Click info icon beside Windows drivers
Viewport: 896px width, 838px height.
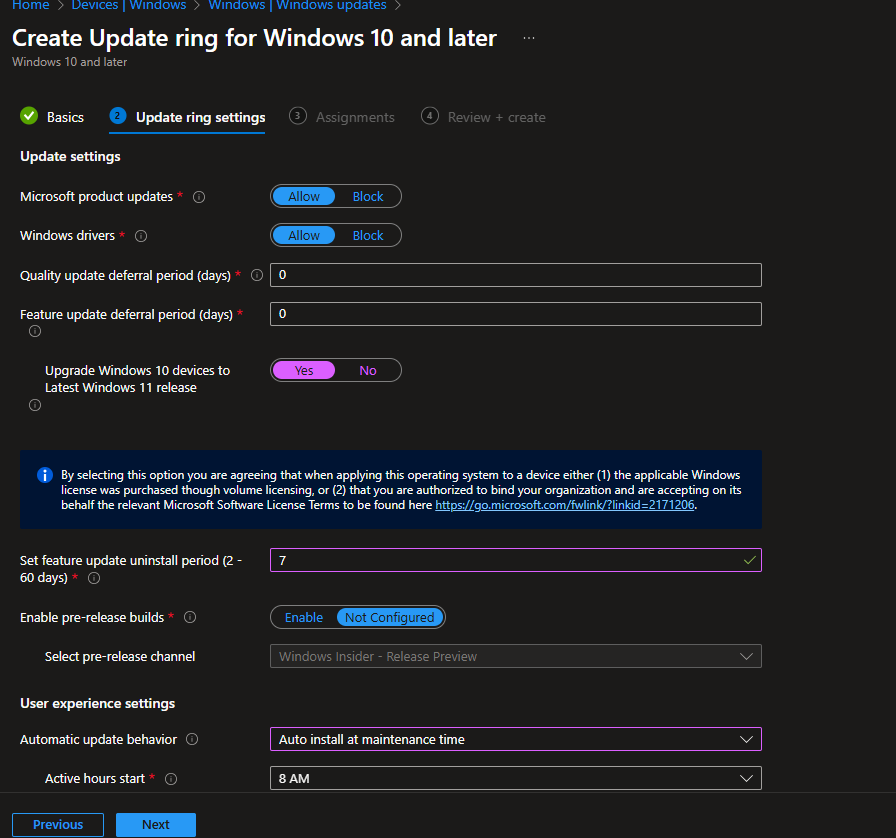point(141,236)
